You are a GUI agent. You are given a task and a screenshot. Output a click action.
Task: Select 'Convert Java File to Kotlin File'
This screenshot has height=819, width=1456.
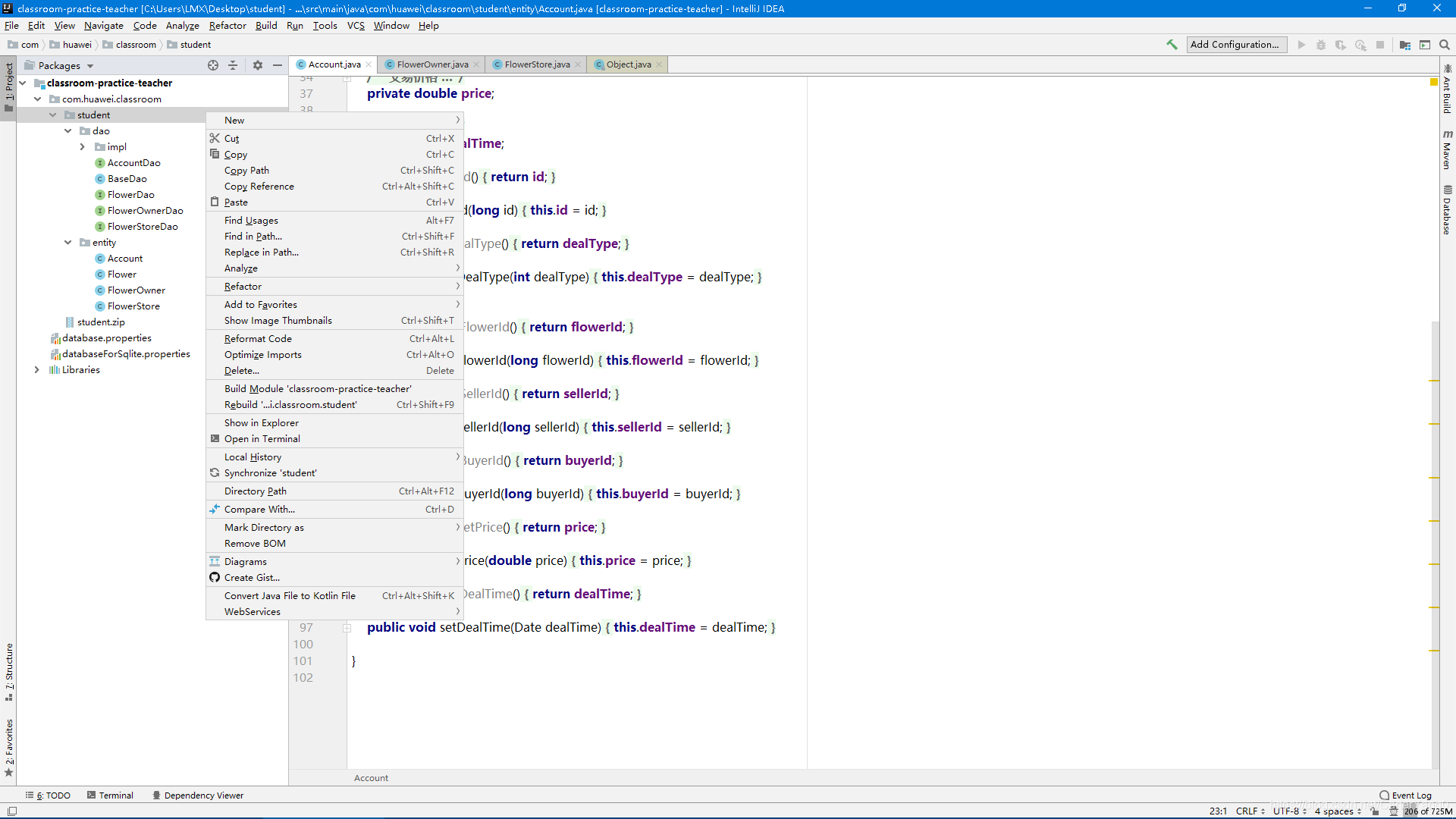(290, 595)
